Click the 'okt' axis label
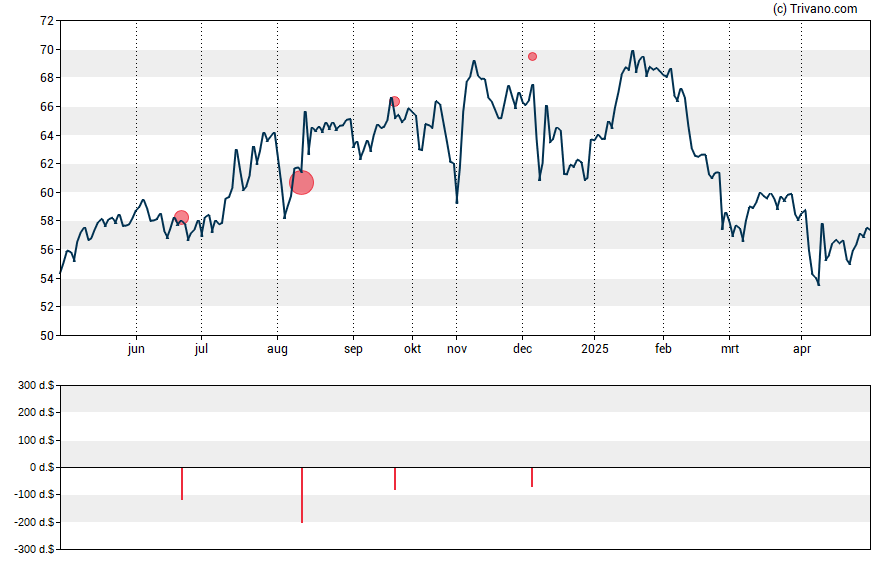The image size is (888, 565). coord(412,349)
